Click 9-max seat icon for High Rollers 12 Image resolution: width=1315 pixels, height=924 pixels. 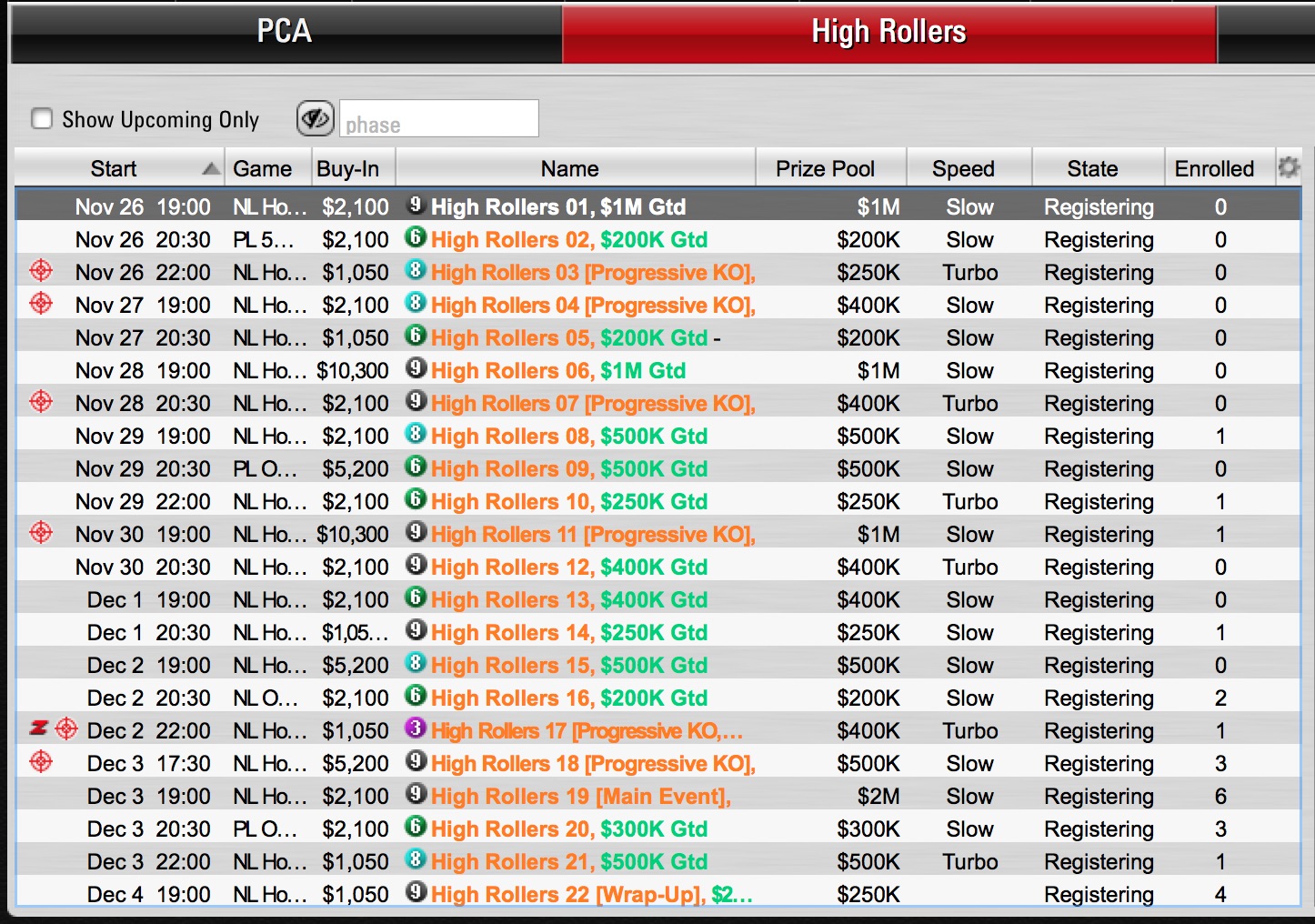tap(416, 566)
